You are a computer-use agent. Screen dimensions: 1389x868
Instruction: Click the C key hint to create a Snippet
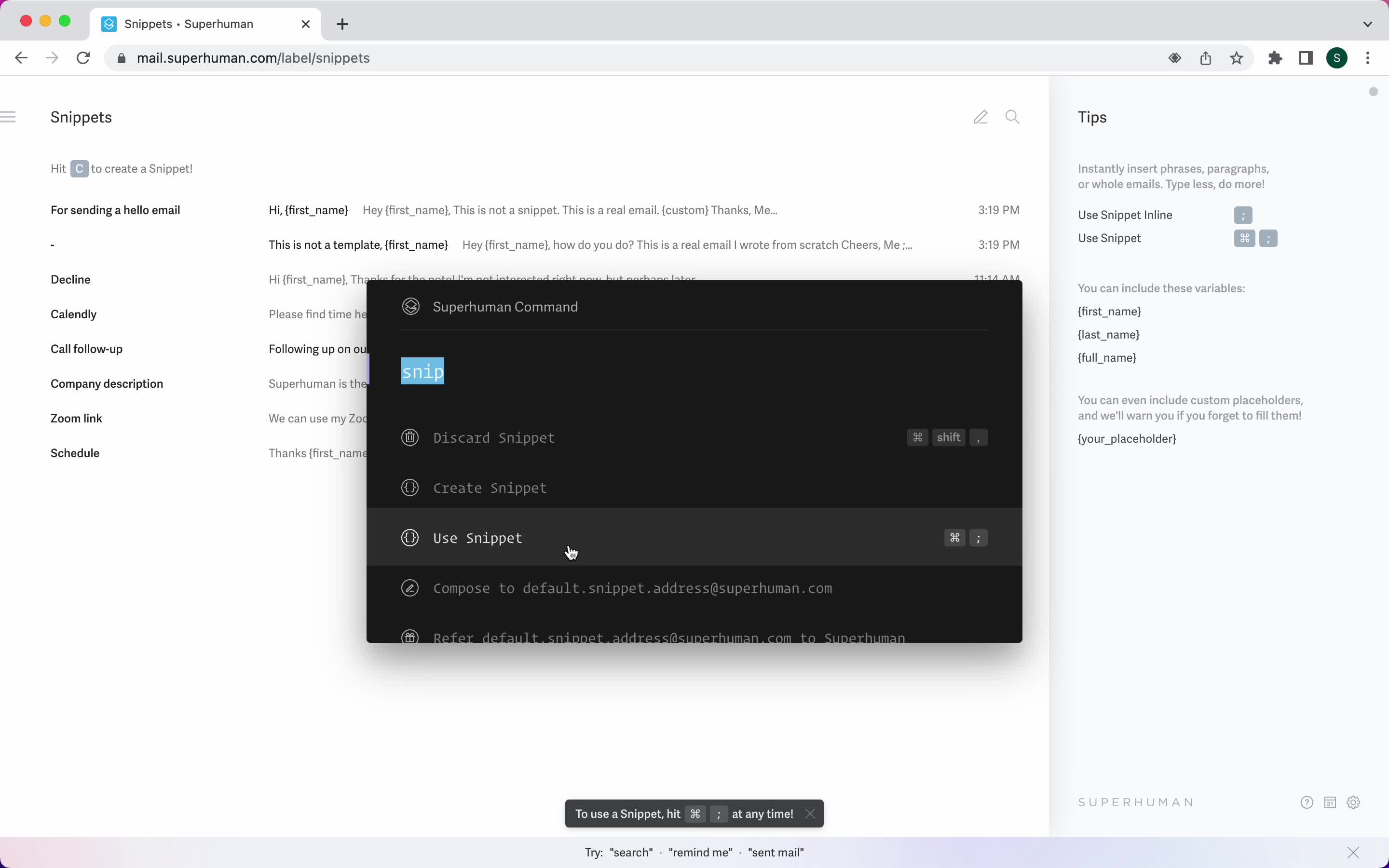(x=79, y=169)
